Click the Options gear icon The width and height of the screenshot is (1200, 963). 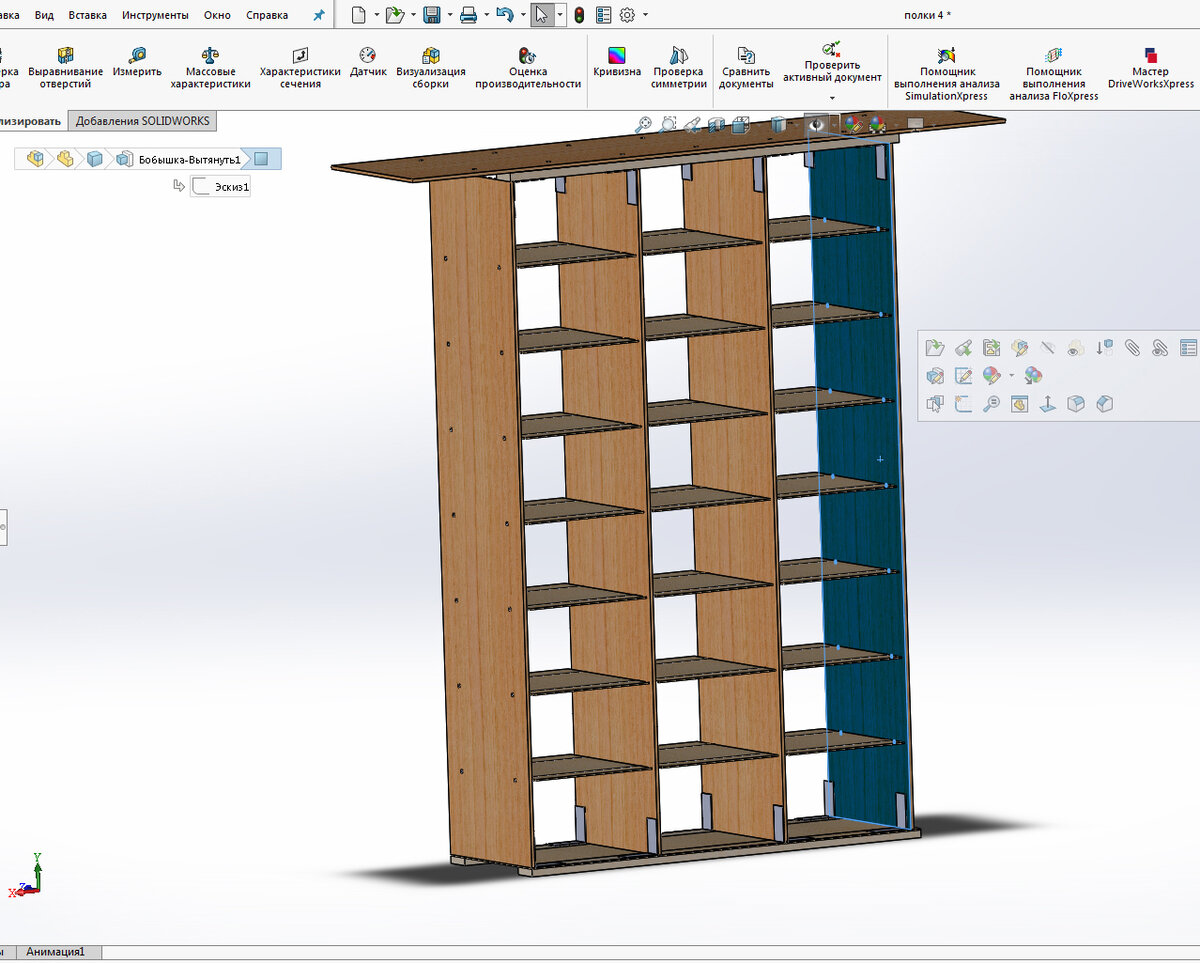pos(628,15)
